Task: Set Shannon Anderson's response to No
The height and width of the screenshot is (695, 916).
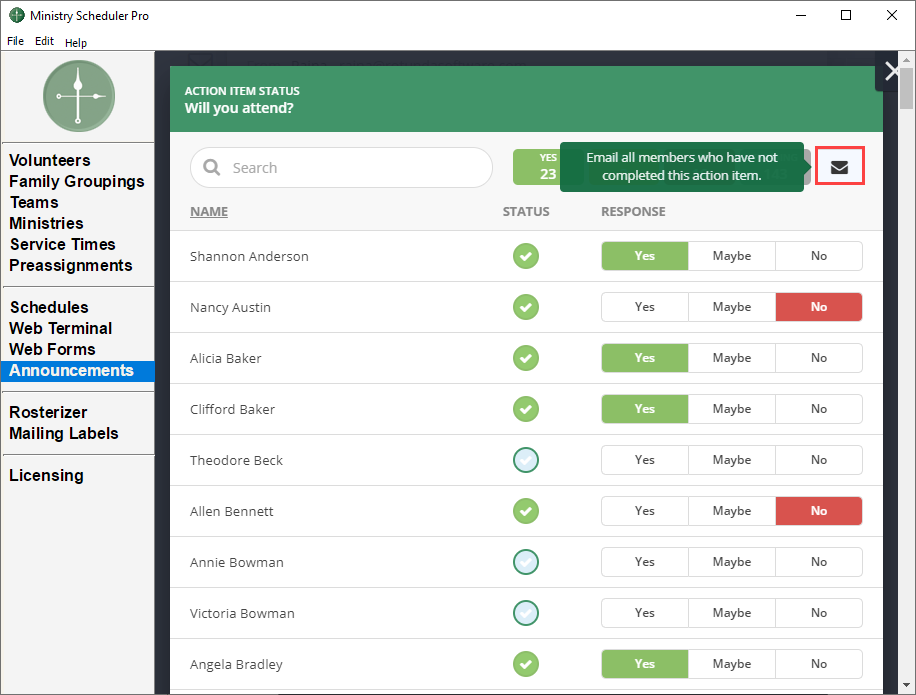Action: (818, 256)
